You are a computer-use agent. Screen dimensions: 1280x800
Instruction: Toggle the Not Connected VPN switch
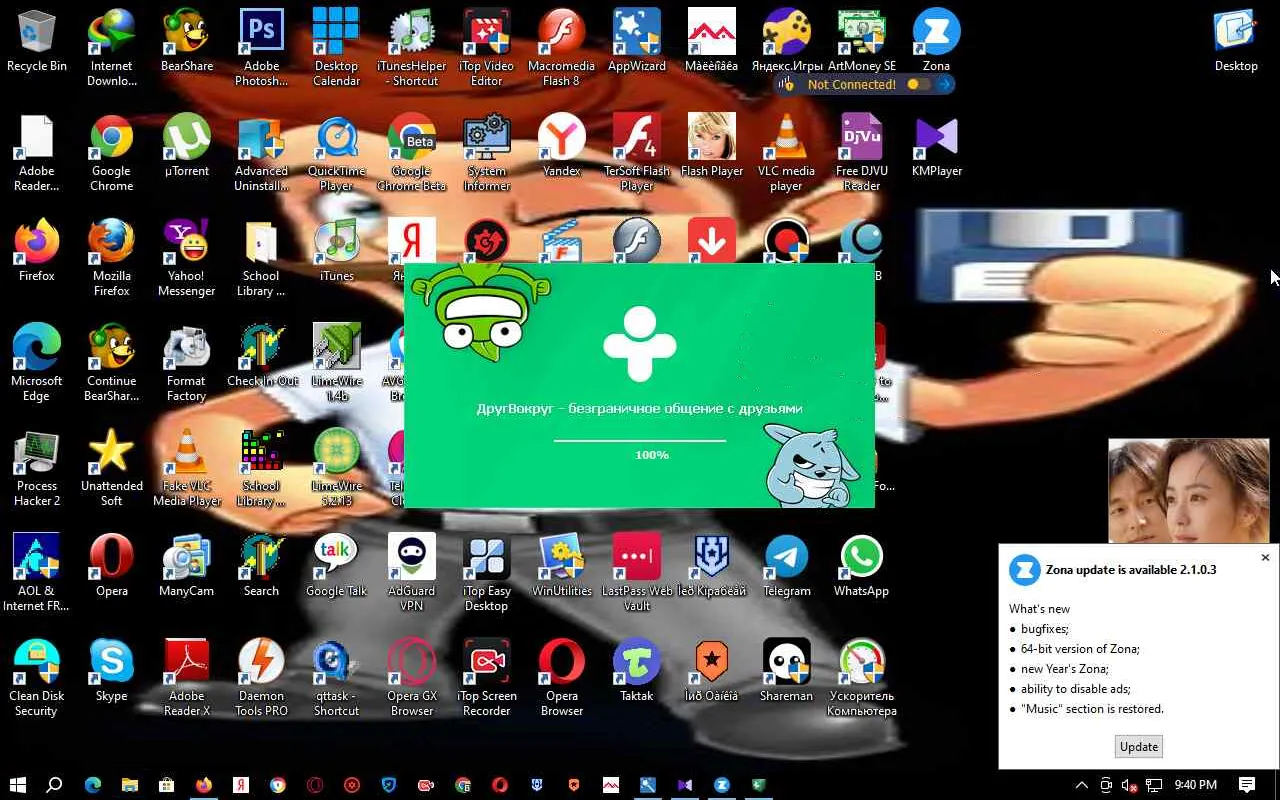[918, 85]
